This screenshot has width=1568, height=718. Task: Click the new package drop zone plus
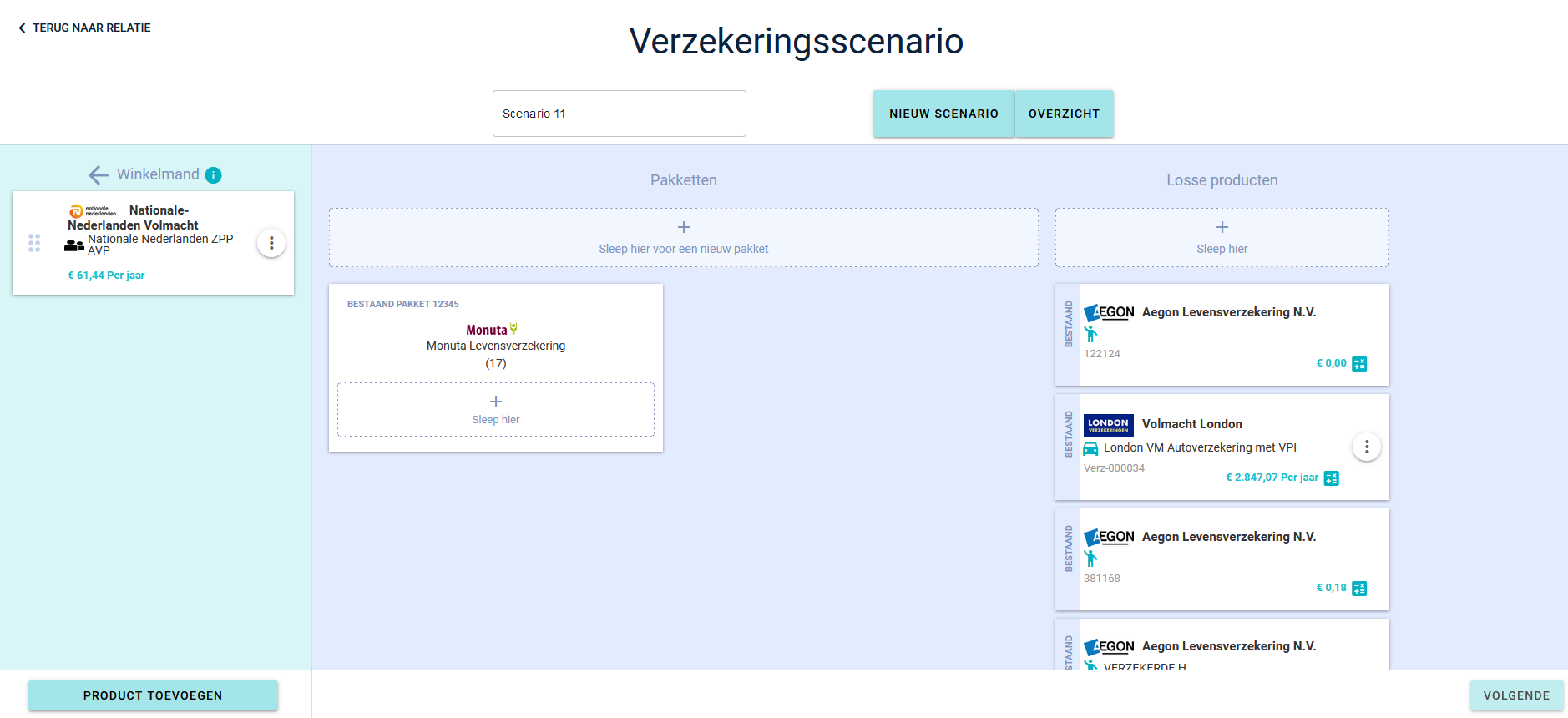[684, 227]
